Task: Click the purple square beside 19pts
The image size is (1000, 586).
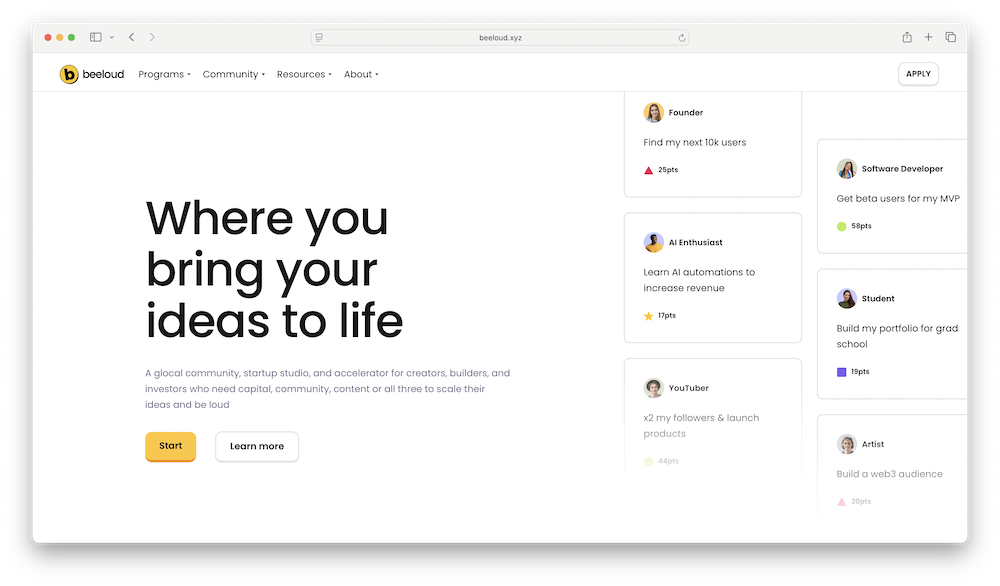Action: tap(841, 372)
